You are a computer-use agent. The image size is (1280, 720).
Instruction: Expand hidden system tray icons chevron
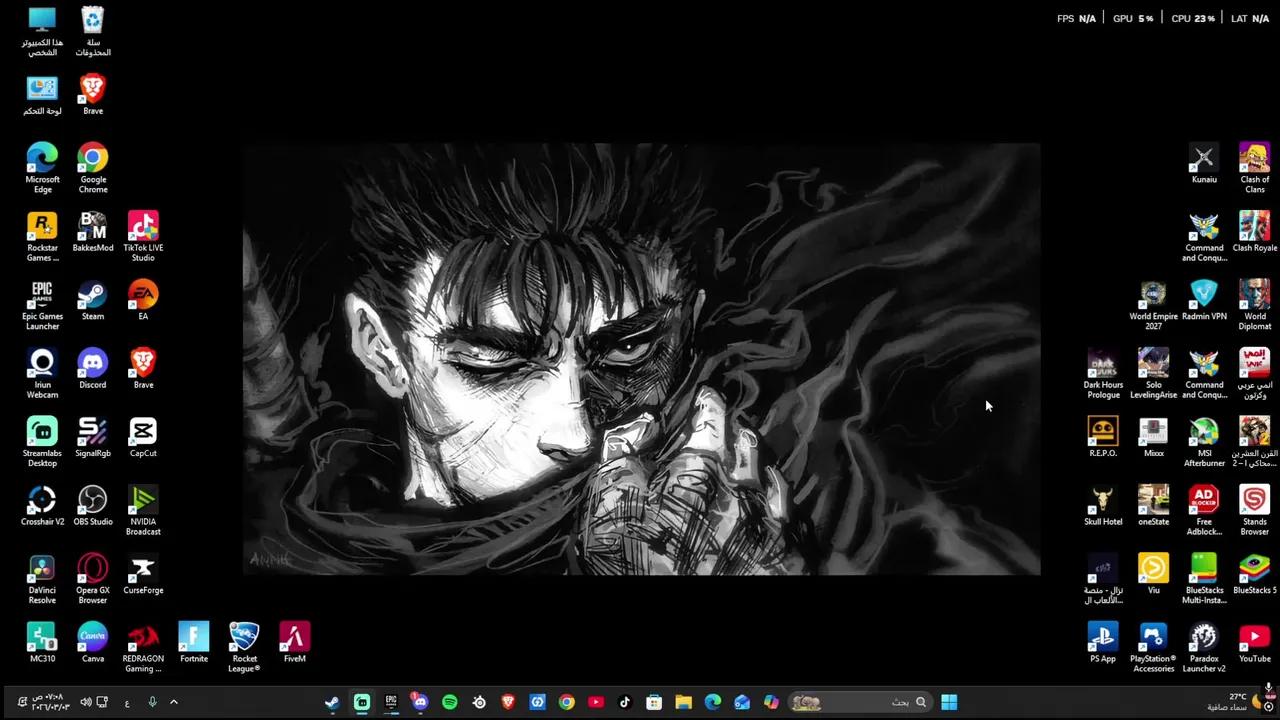coord(173,702)
